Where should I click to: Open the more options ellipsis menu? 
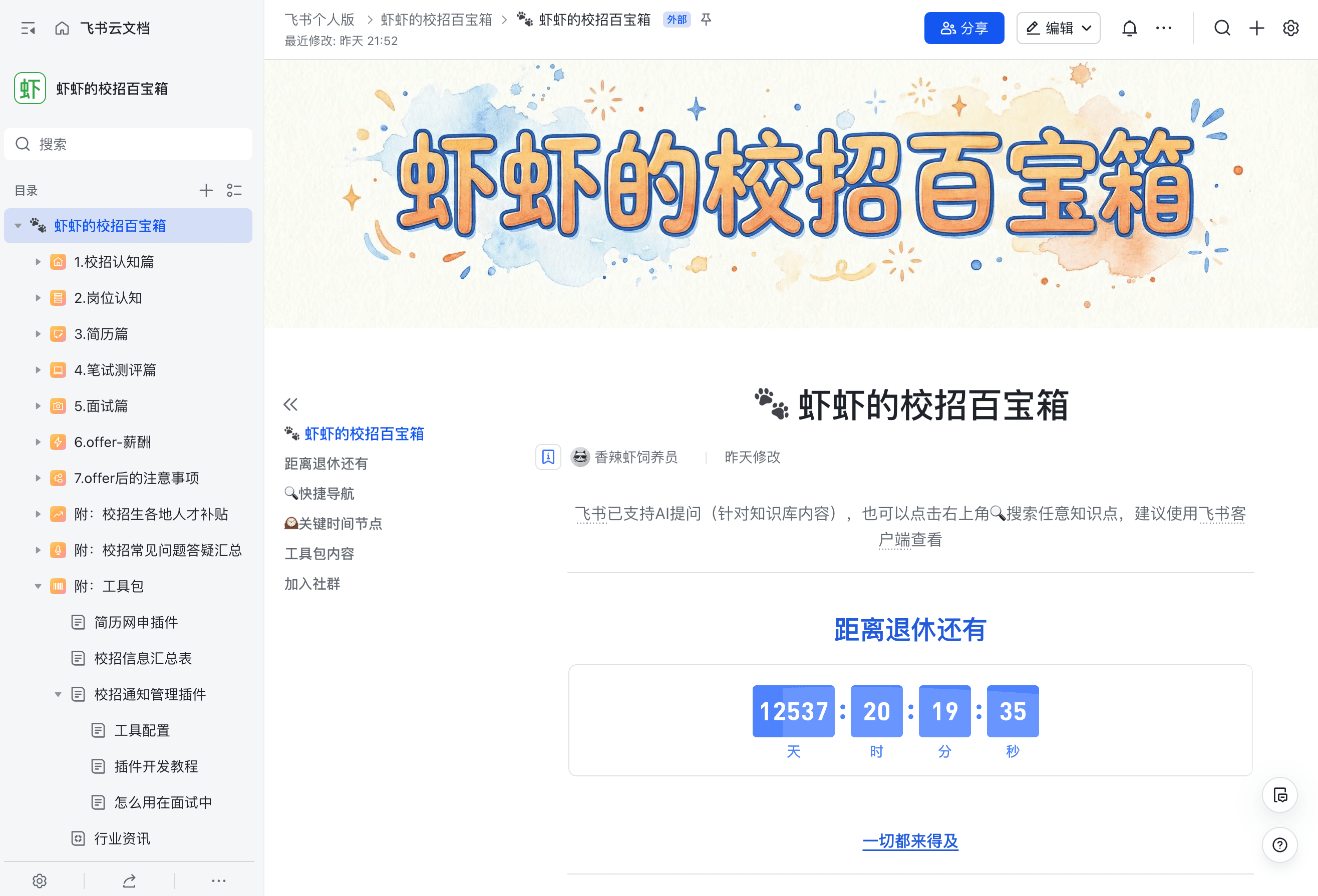pos(1164,27)
